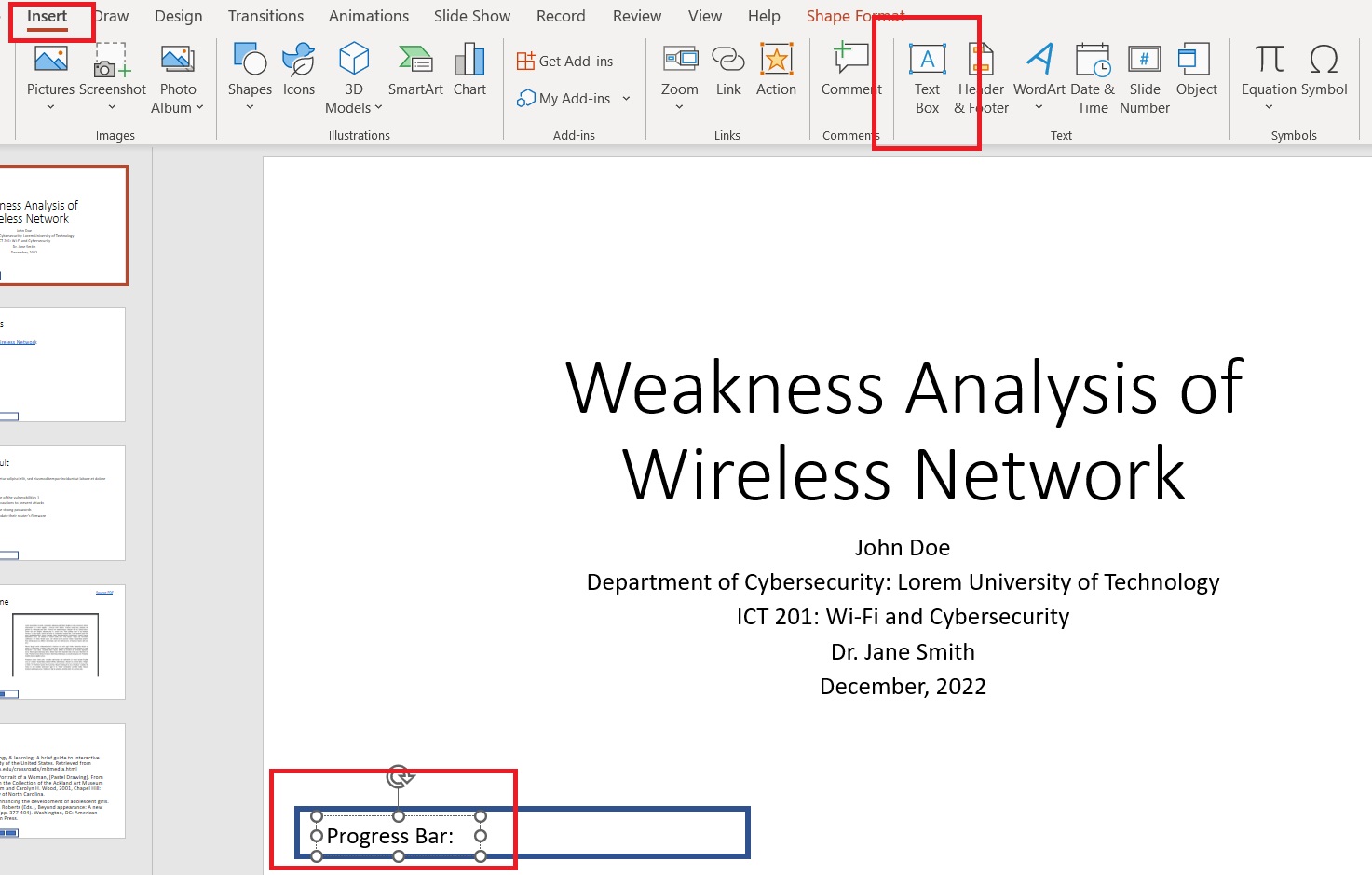1372x875 pixels.
Task: Open the Slide Show tab
Action: pyautogui.click(x=471, y=15)
